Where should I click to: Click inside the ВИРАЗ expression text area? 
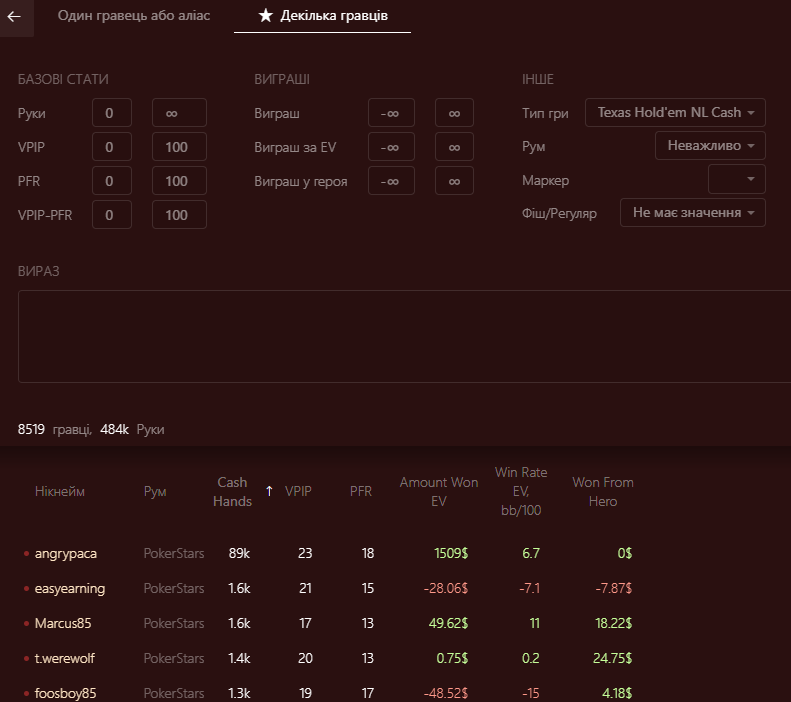pos(405,336)
